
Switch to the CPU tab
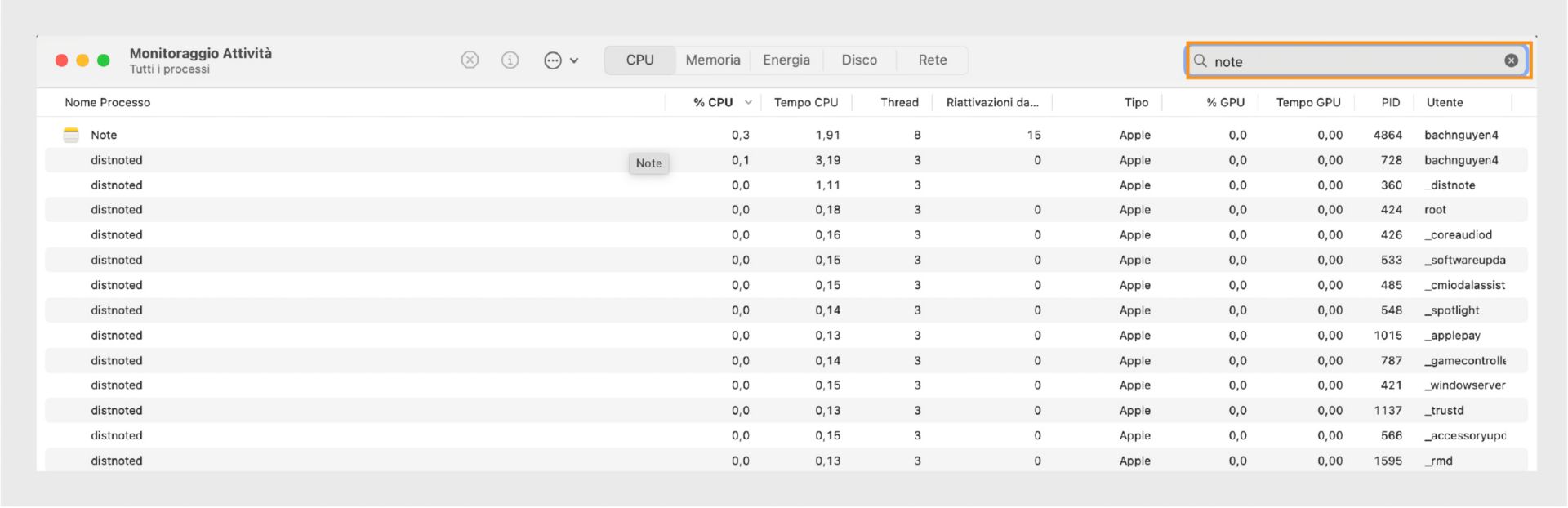(x=640, y=60)
